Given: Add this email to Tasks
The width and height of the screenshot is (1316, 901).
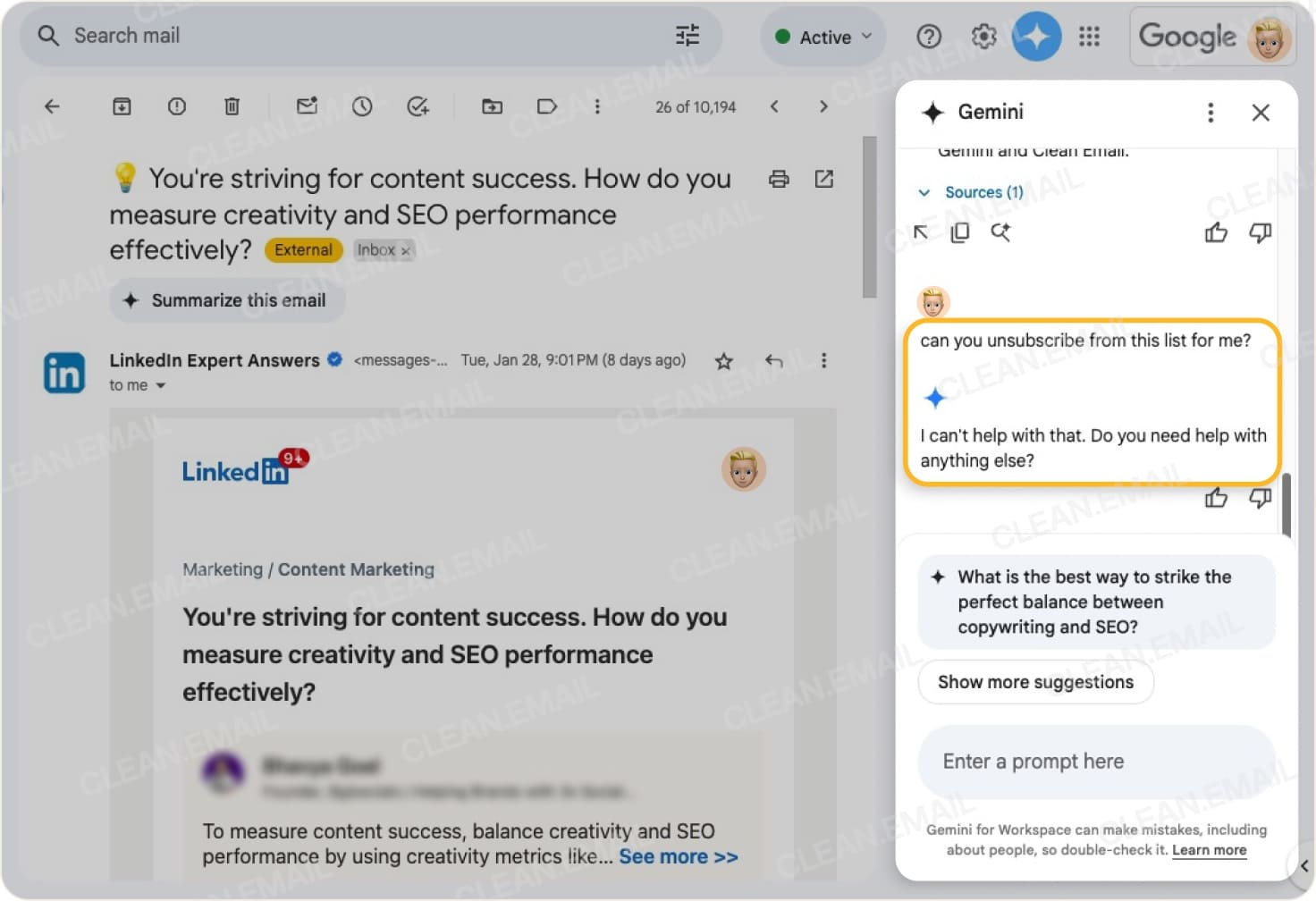Looking at the screenshot, I should [x=417, y=106].
